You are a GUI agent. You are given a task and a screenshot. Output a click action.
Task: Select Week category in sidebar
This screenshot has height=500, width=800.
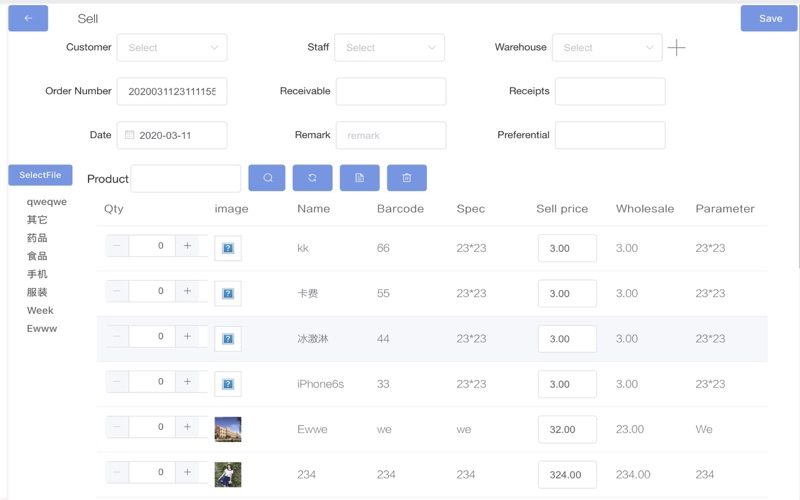[x=40, y=310]
